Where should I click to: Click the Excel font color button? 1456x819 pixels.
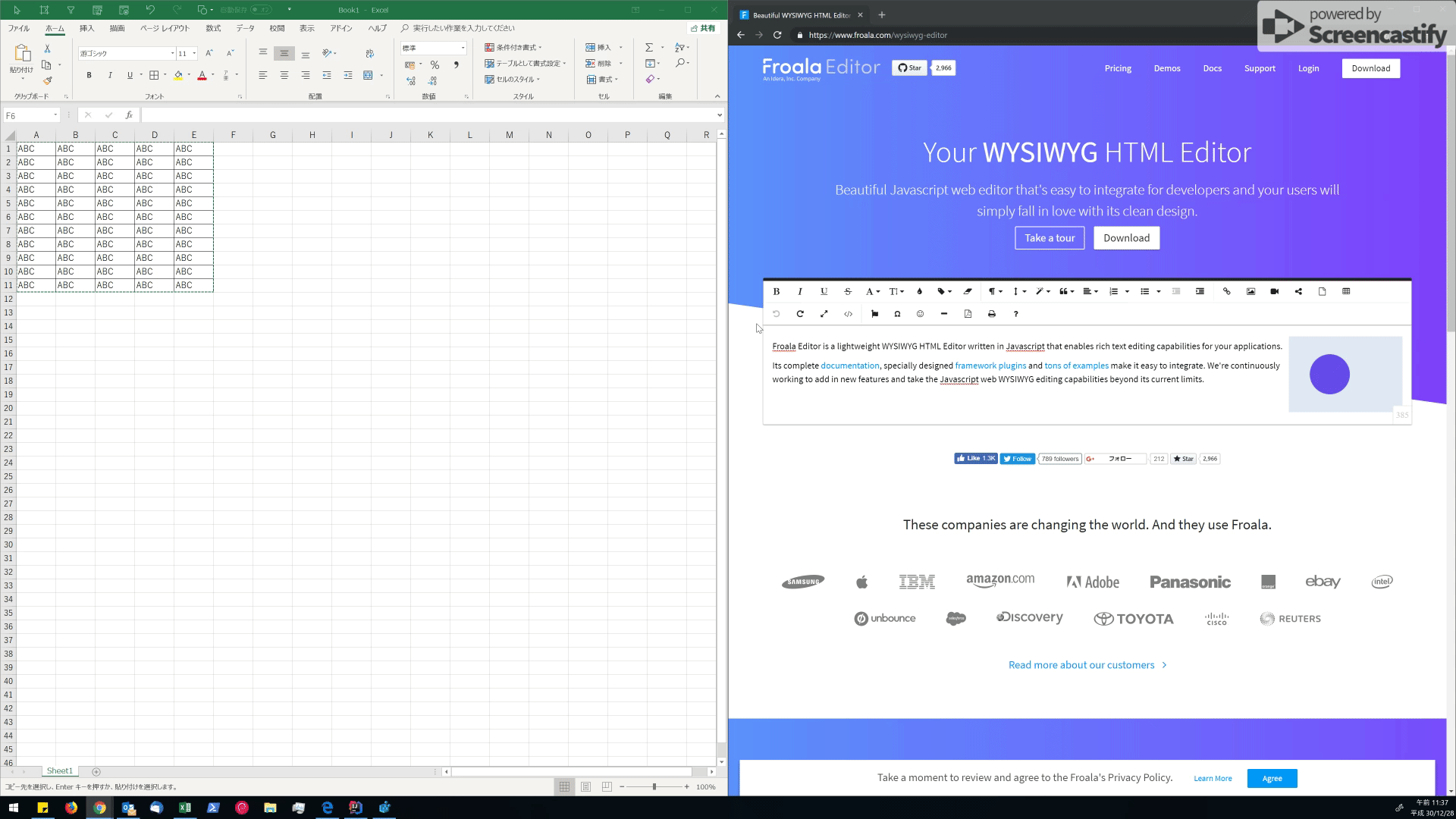(202, 75)
